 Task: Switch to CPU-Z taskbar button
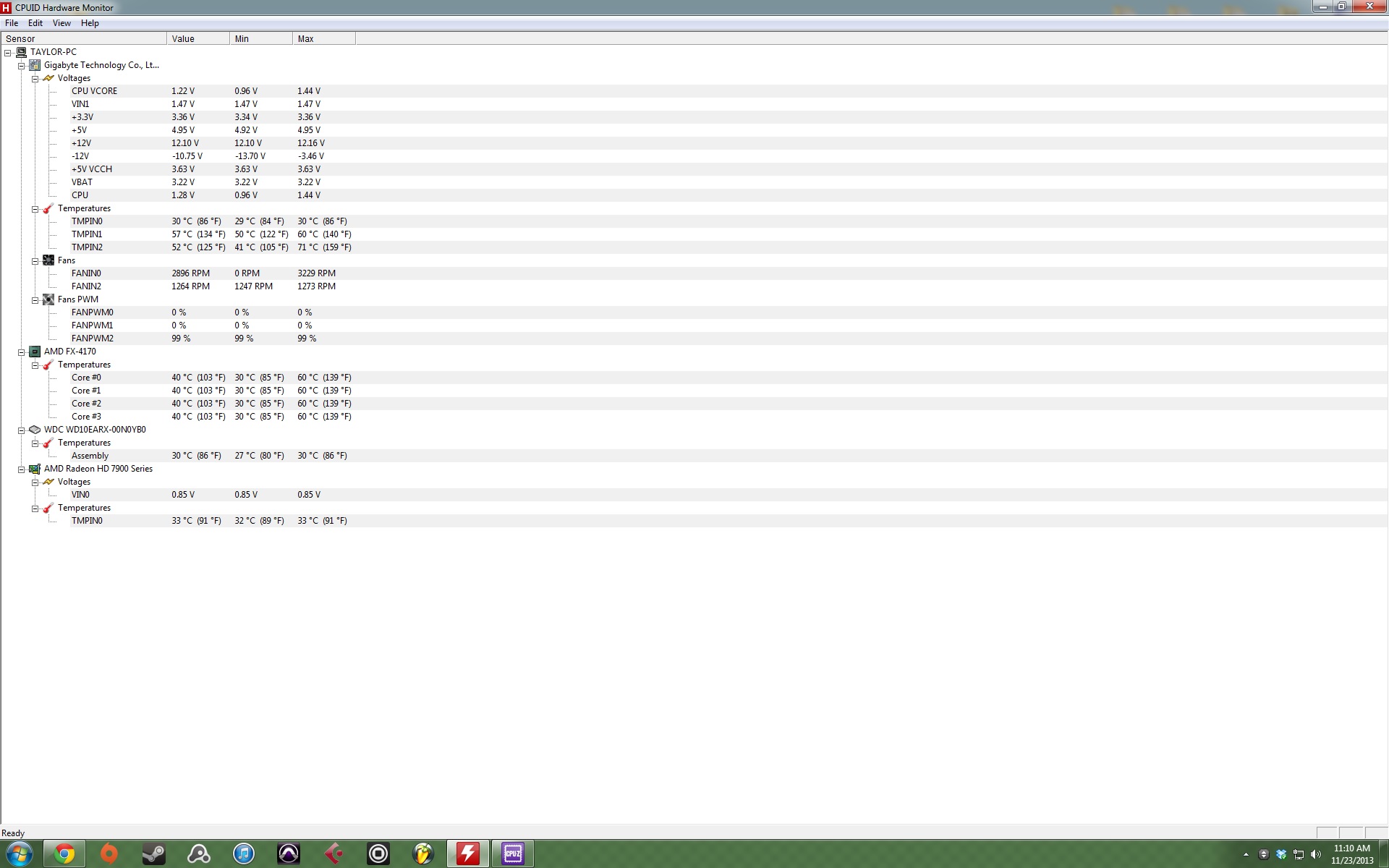point(513,854)
